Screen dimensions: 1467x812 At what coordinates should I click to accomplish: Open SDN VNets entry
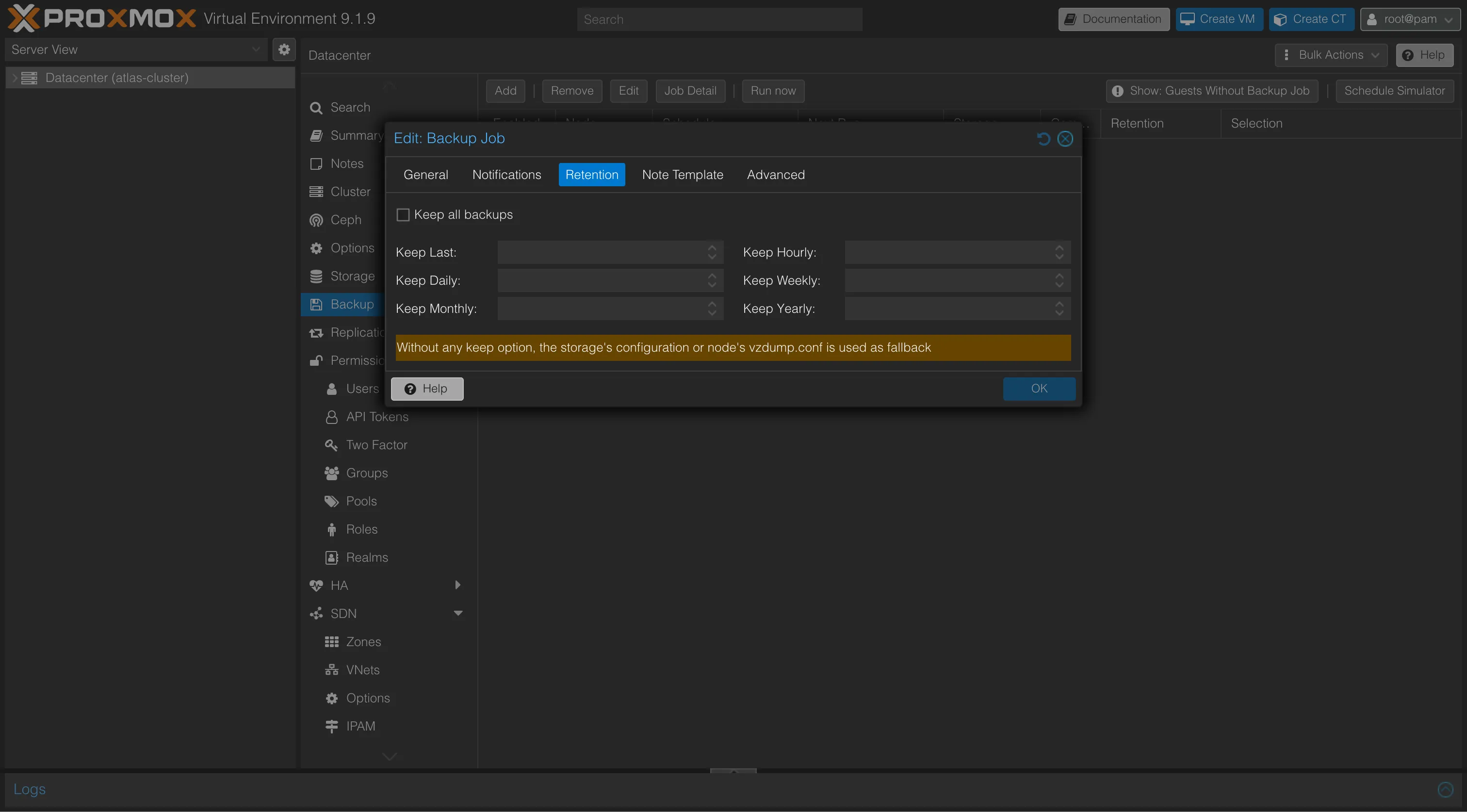click(x=362, y=670)
